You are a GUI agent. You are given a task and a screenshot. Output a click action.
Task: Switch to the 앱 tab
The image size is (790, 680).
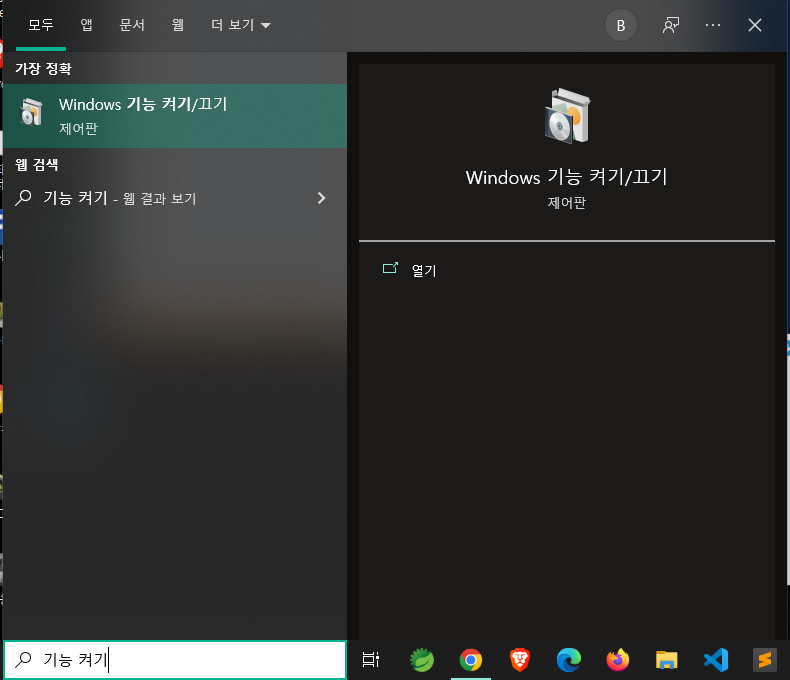(x=87, y=25)
